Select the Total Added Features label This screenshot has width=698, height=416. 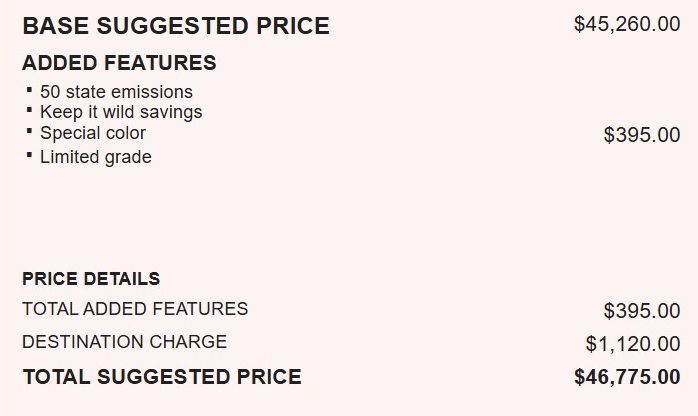[x=135, y=309]
